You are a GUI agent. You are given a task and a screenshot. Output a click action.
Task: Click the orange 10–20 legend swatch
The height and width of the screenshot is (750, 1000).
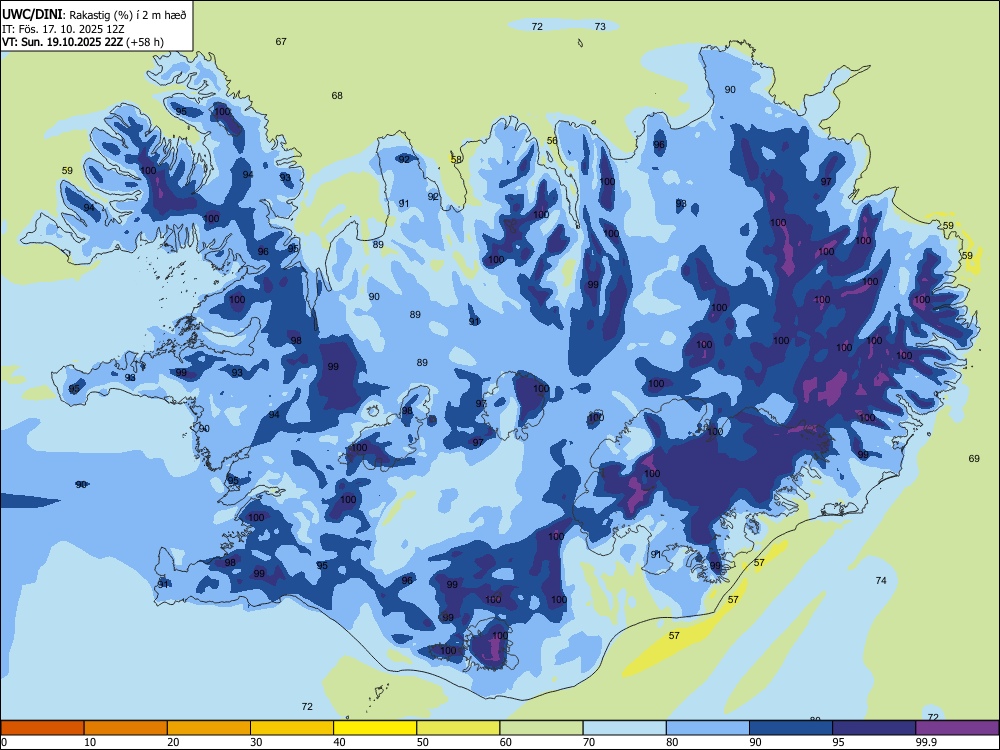[x=126, y=728]
